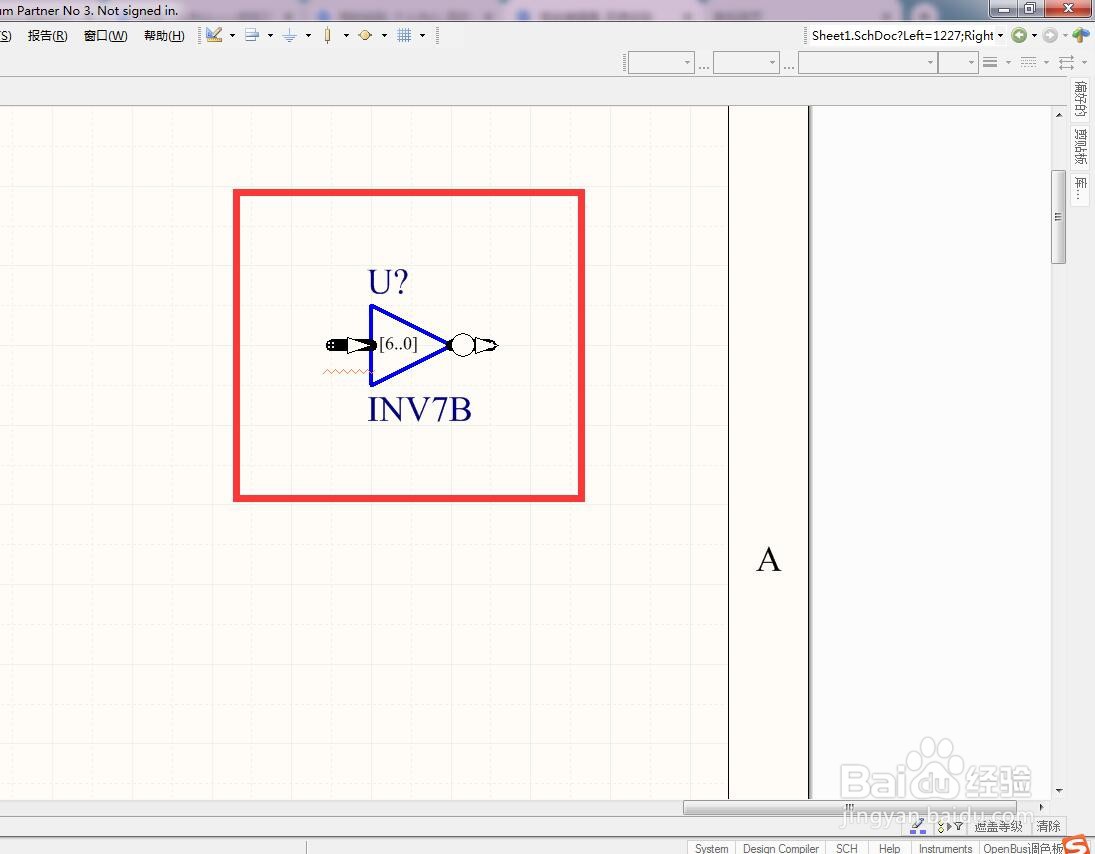Open the 偏好的 side panel tab
The width and height of the screenshot is (1095, 854).
tap(1081, 98)
